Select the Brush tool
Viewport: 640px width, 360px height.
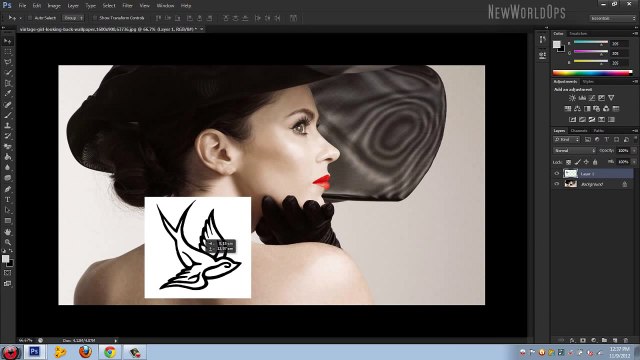(8, 116)
